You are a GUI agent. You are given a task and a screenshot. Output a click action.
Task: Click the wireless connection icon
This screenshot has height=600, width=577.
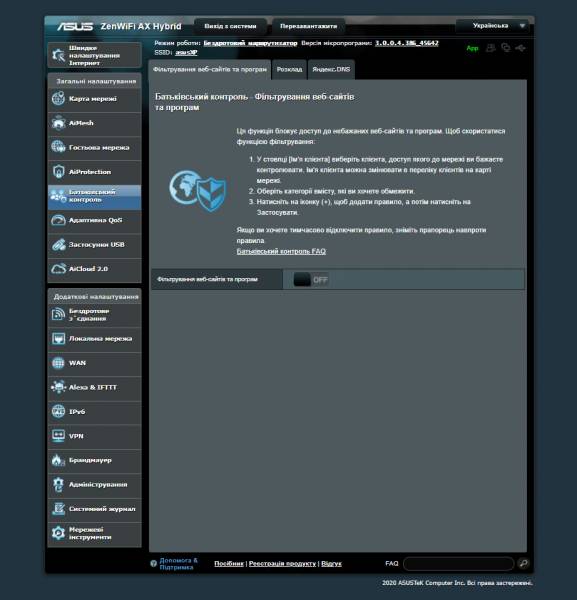tap(59, 314)
